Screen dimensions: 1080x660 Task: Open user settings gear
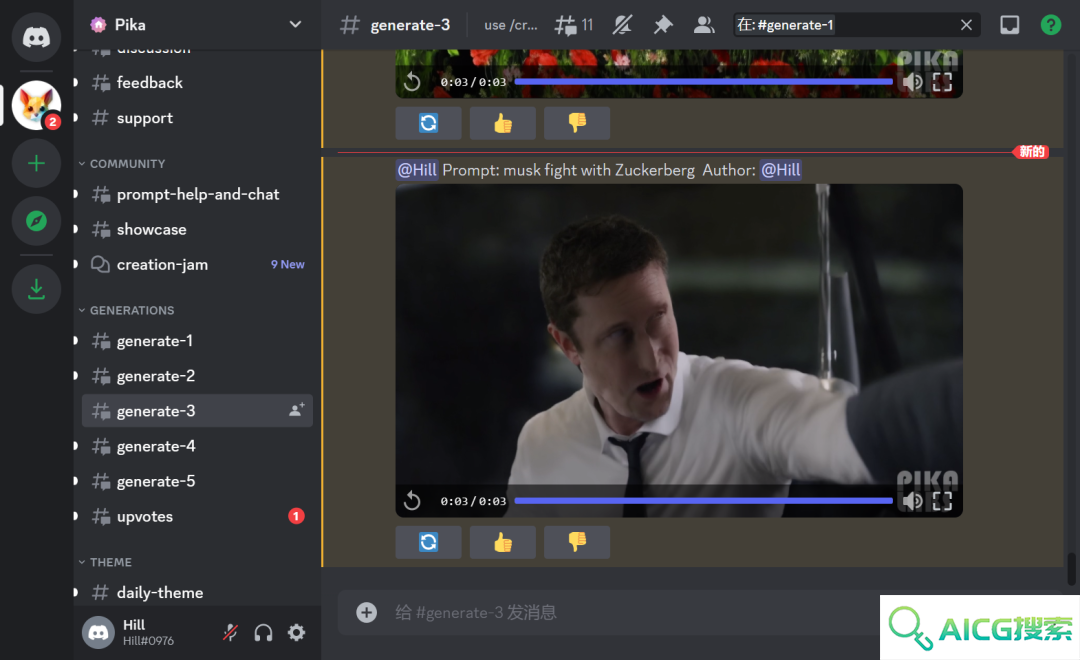pyautogui.click(x=296, y=632)
